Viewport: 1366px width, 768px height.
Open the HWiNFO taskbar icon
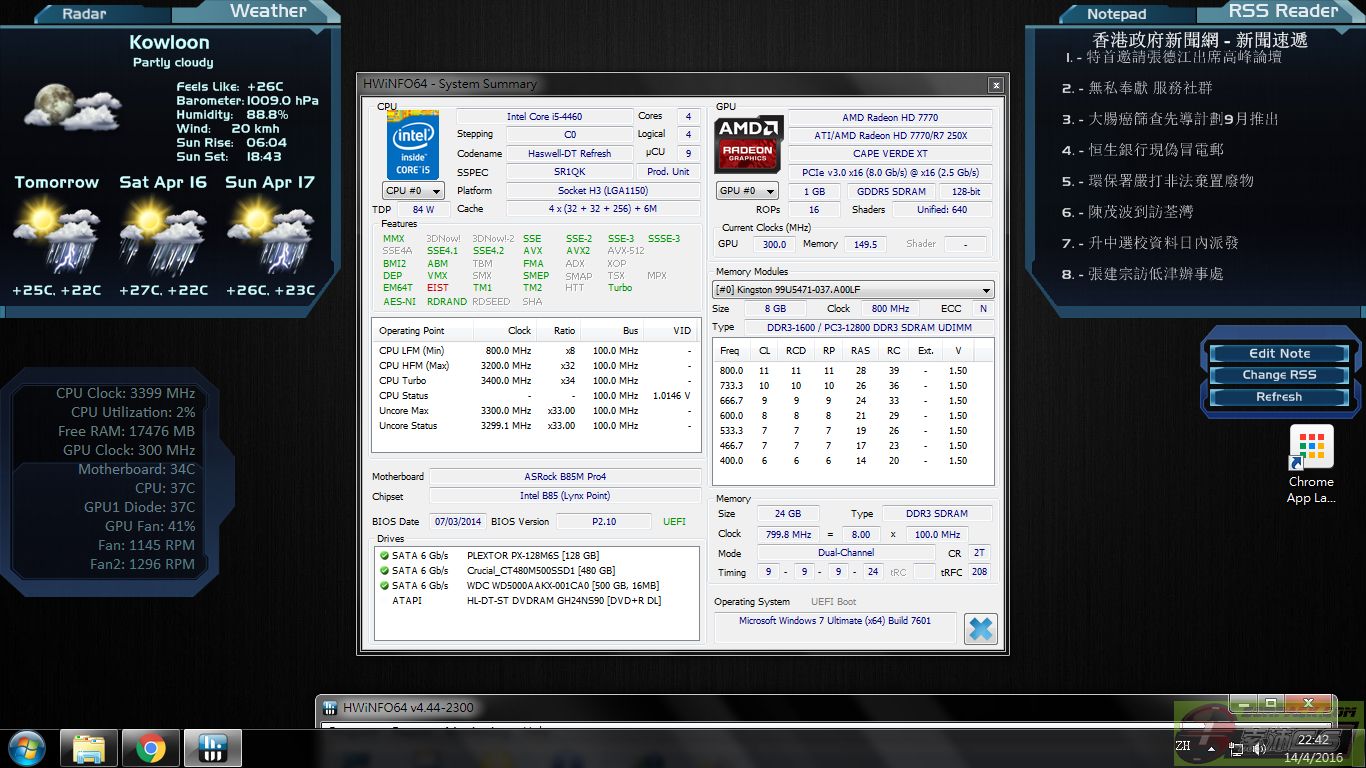tap(212, 748)
